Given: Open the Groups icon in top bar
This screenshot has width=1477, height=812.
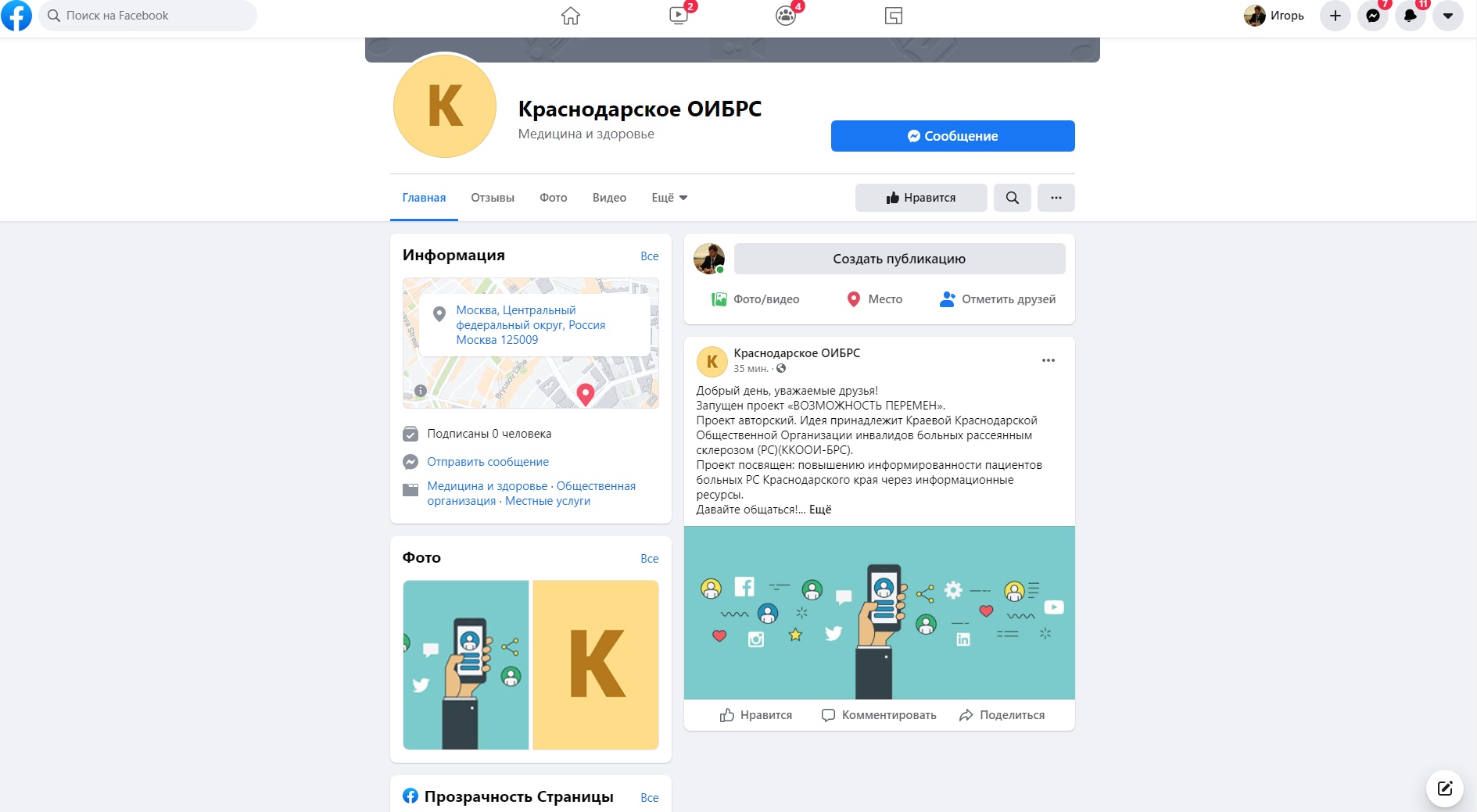Looking at the screenshot, I should [786, 16].
